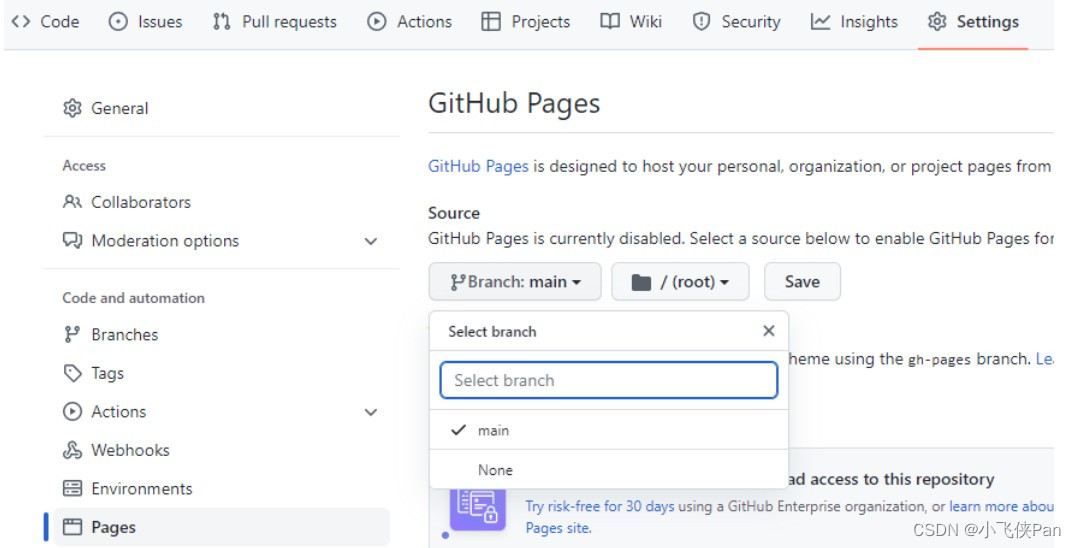The image size is (1076, 548).
Task: Follow the Try risk-free for 30 days link
Action: point(600,506)
